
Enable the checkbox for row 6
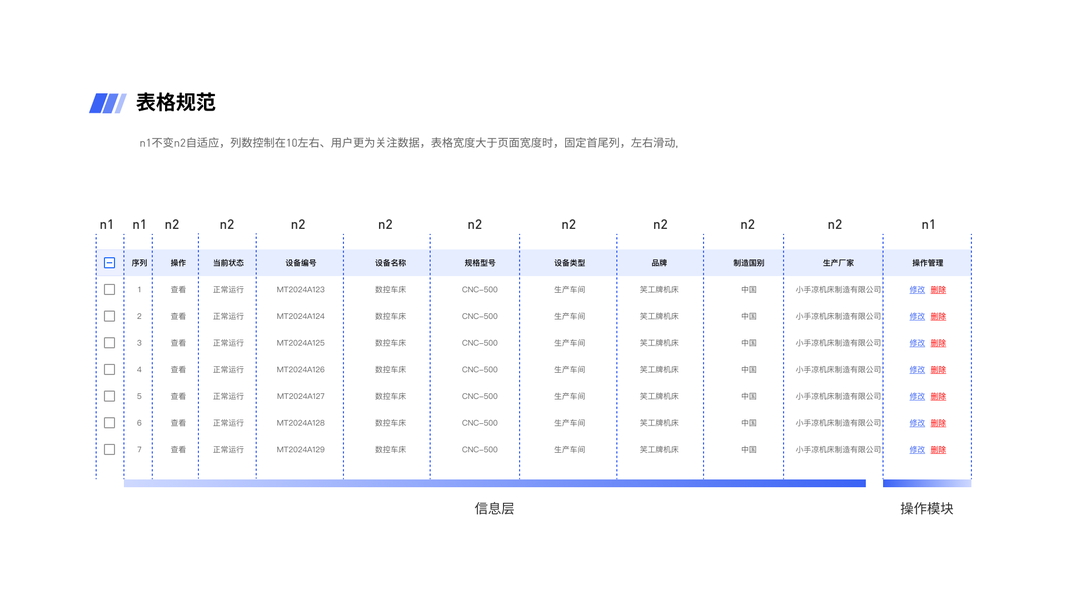pyautogui.click(x=110, y=422)
